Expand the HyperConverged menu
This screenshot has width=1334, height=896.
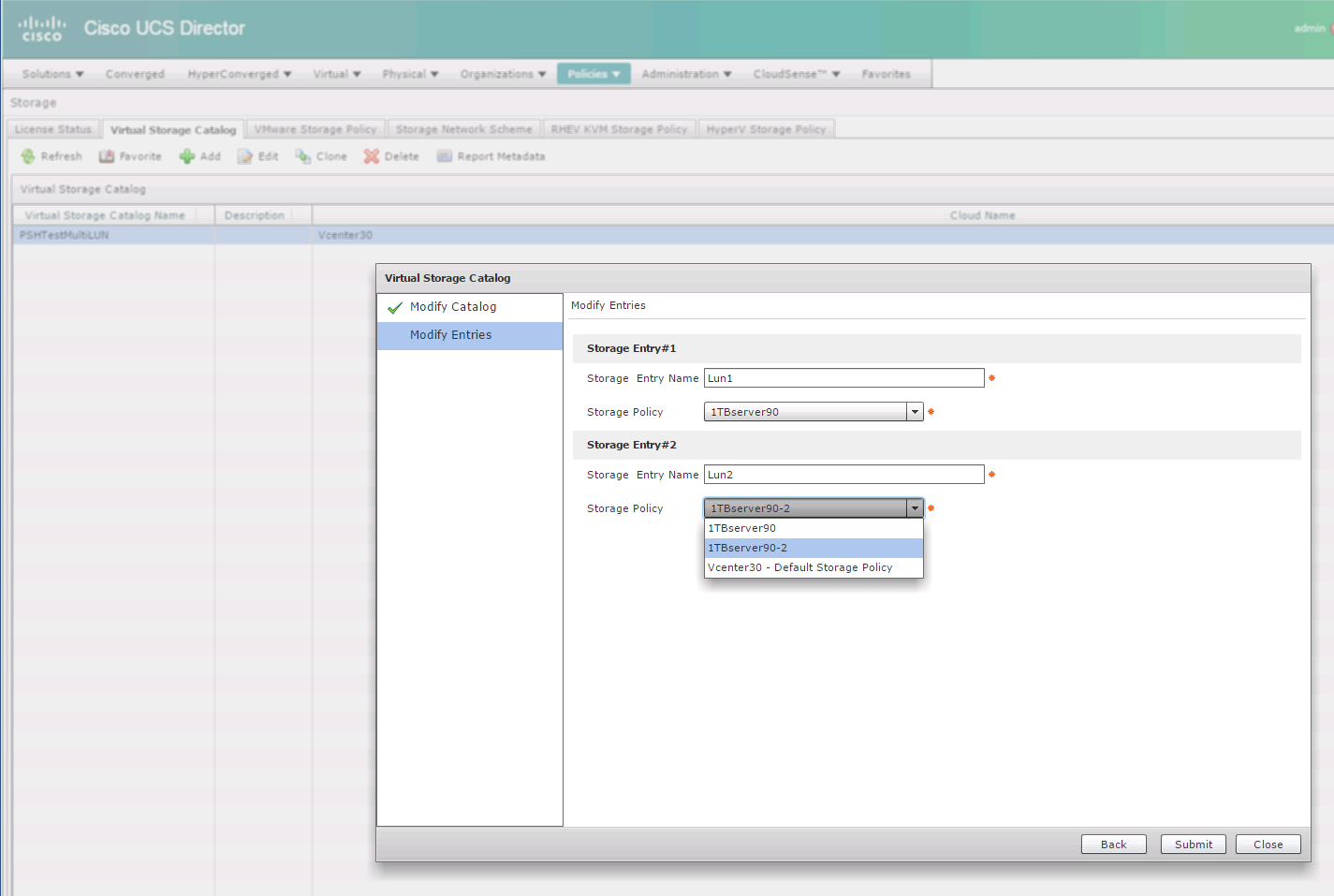tap(240, 74)
